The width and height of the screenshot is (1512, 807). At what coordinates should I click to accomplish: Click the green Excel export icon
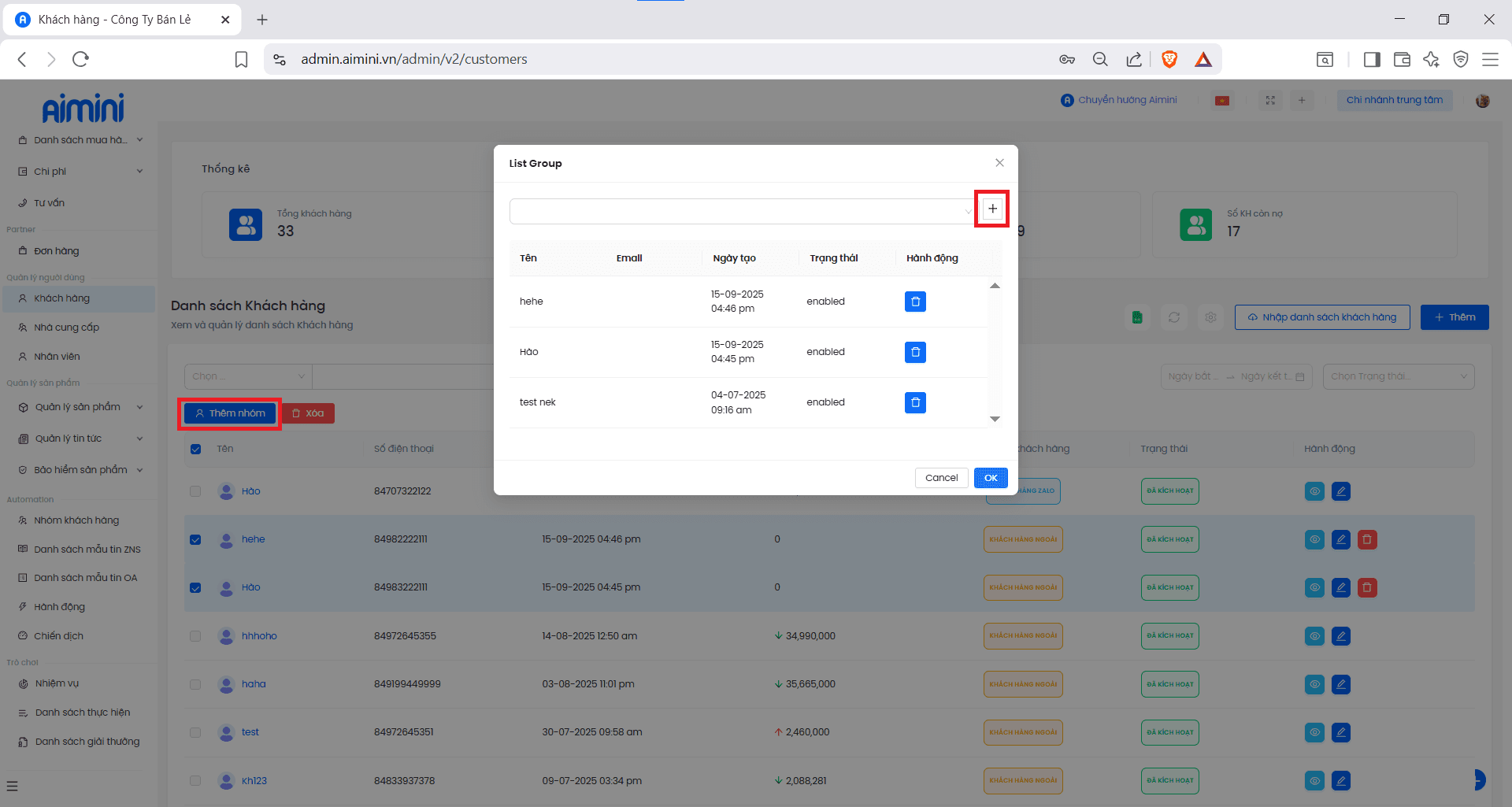click(x=1137, y=317)
